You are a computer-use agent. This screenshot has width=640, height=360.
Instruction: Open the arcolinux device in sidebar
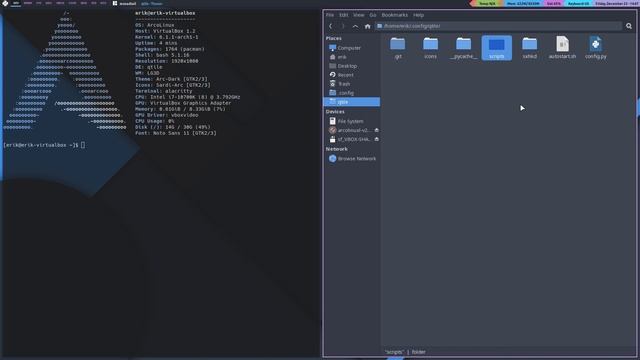click(349, 130)
